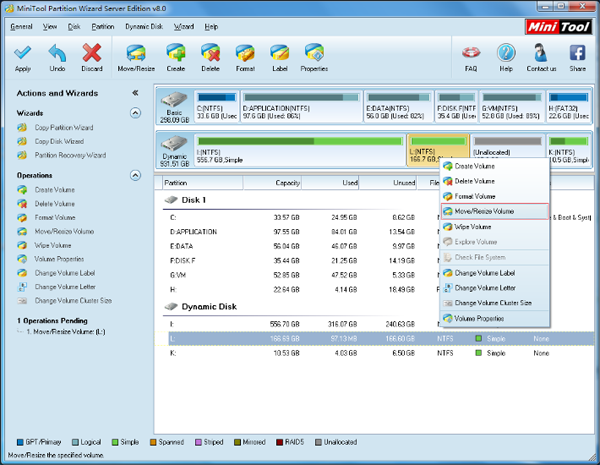This screenshot has height=465, width=600.
Task: Click Move/Resize Volume in Operations sidebar
Action: click(64, 231)
